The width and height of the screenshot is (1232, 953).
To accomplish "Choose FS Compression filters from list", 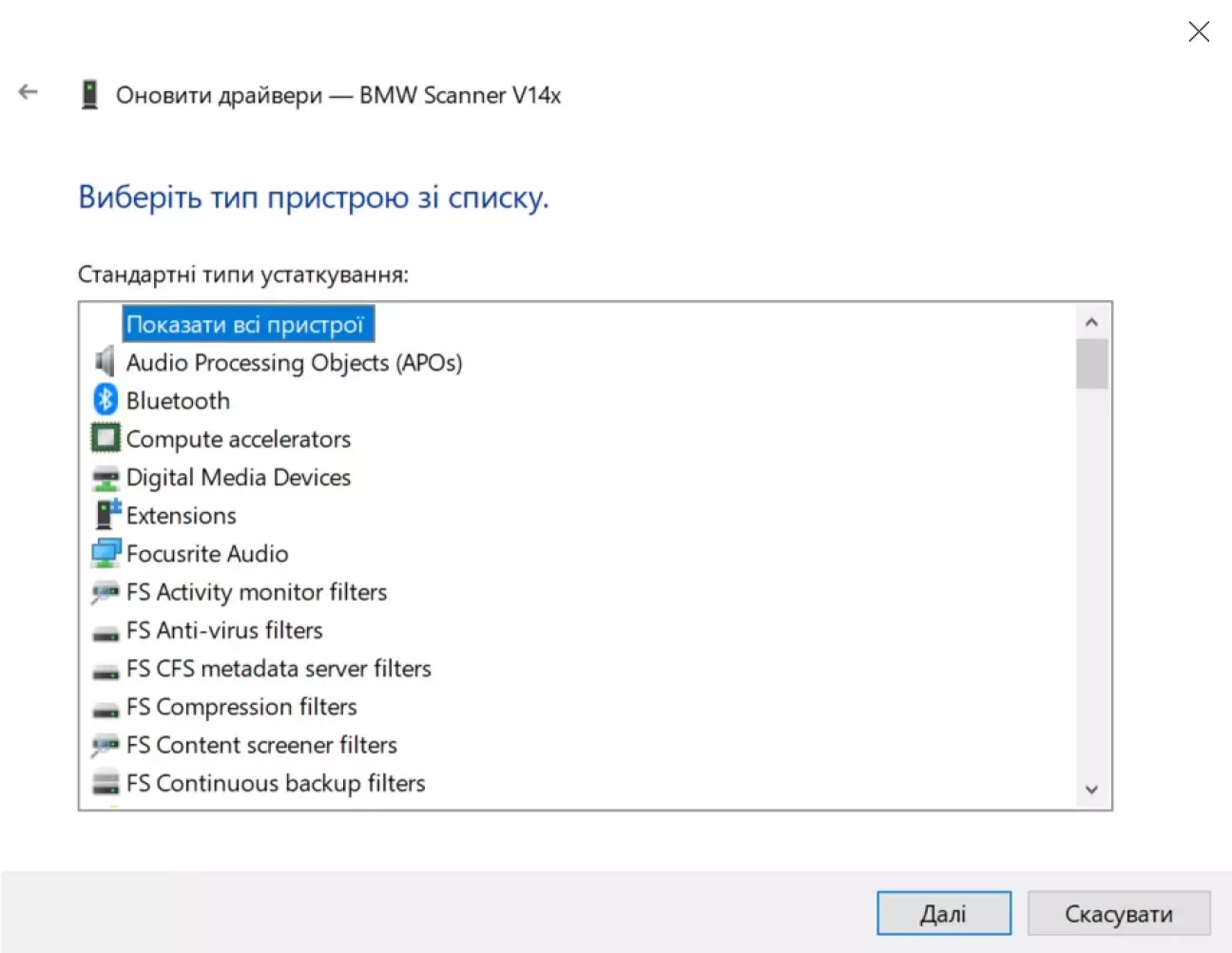I will [x=241, y=707].
